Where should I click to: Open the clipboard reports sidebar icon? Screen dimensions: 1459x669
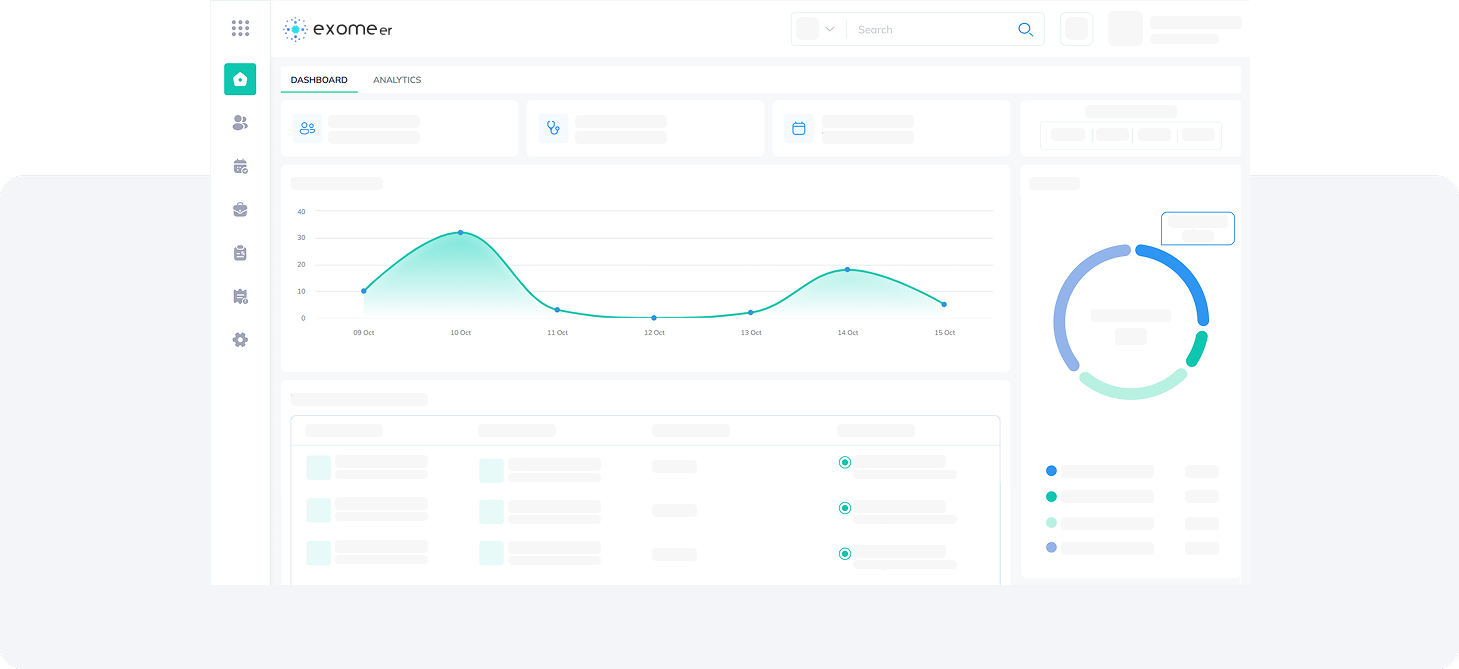240,253
